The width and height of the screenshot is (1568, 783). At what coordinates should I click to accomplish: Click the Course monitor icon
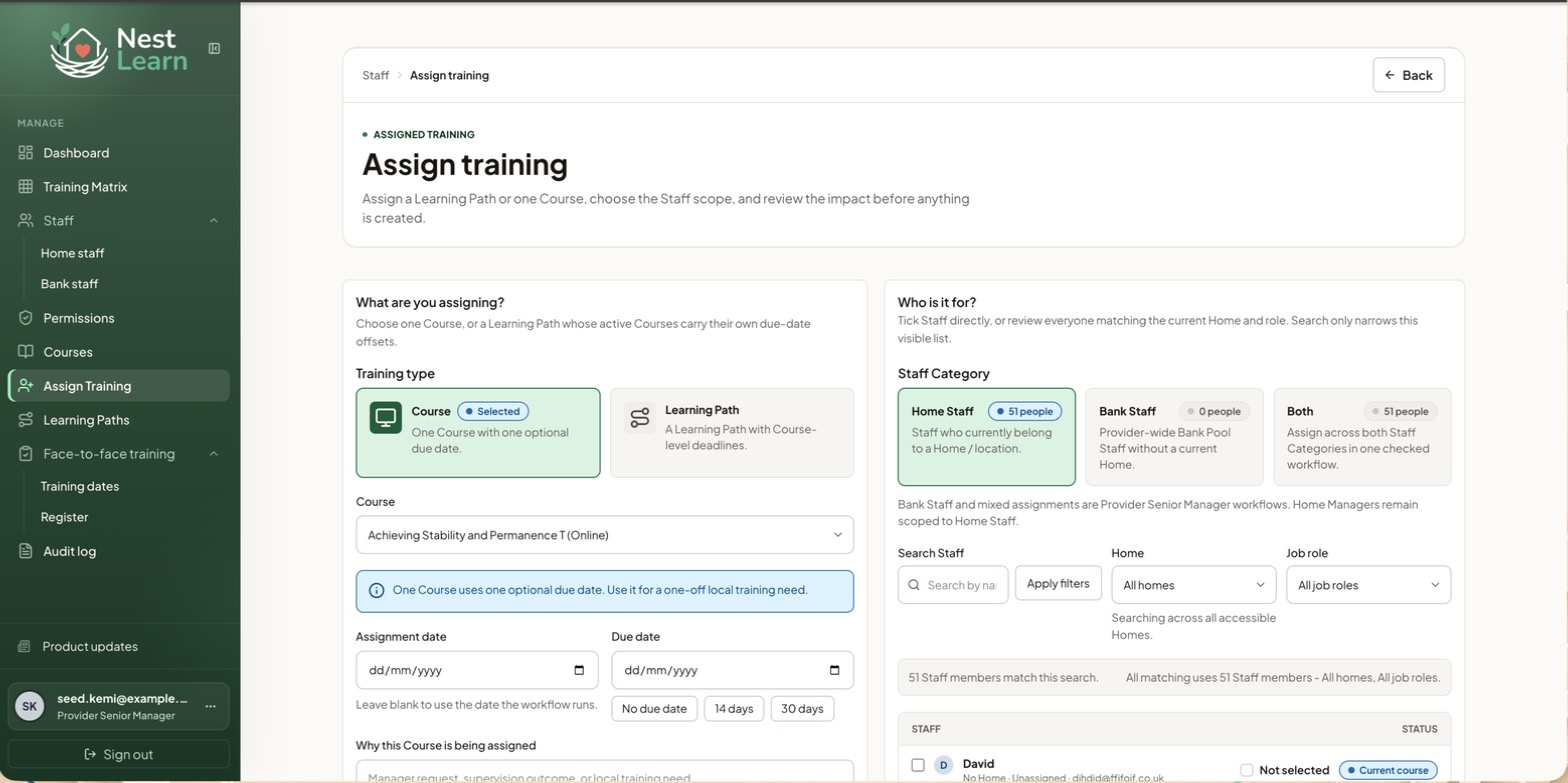[386, 418]
